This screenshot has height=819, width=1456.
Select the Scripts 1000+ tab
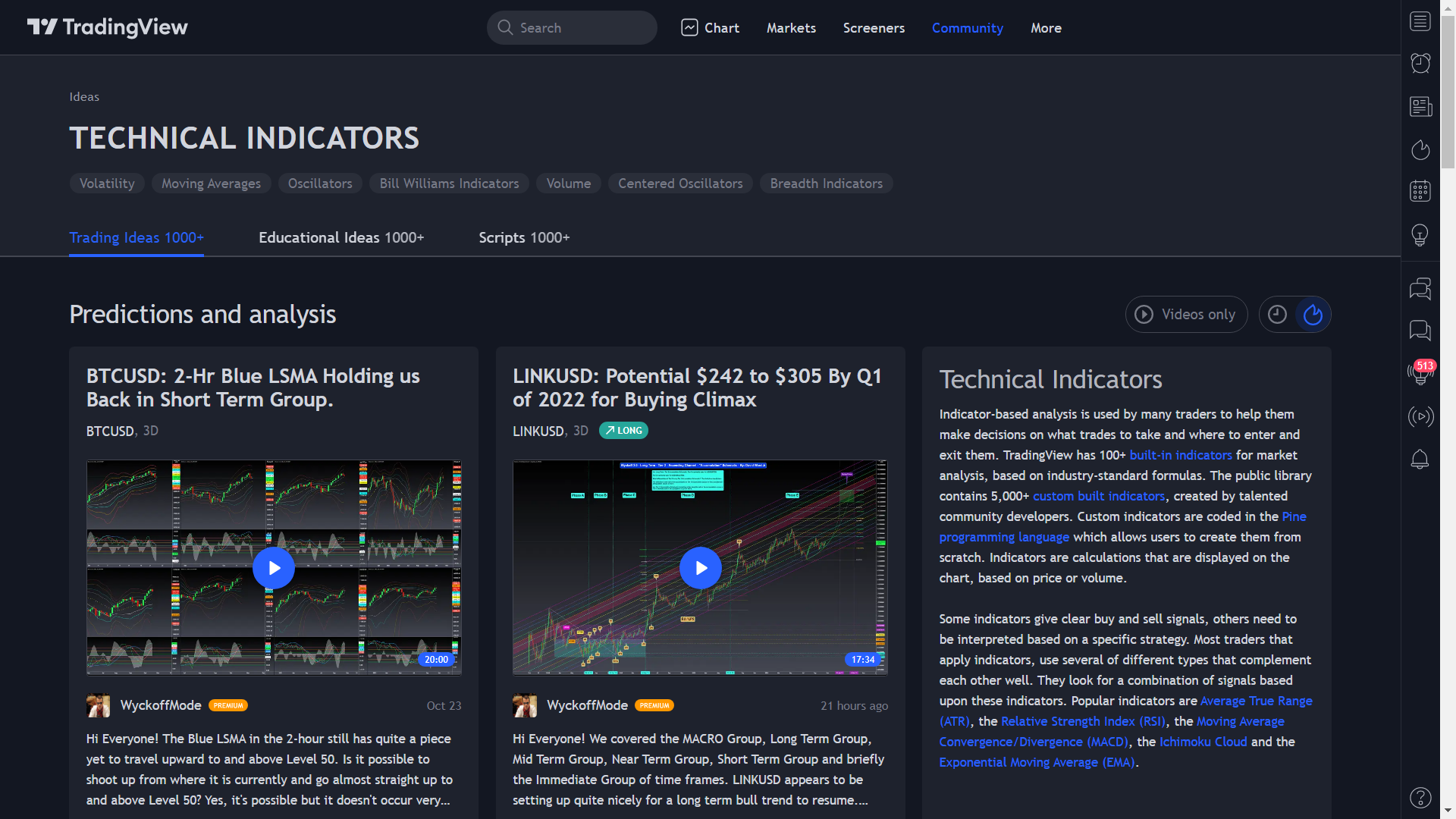click(524, 237)
